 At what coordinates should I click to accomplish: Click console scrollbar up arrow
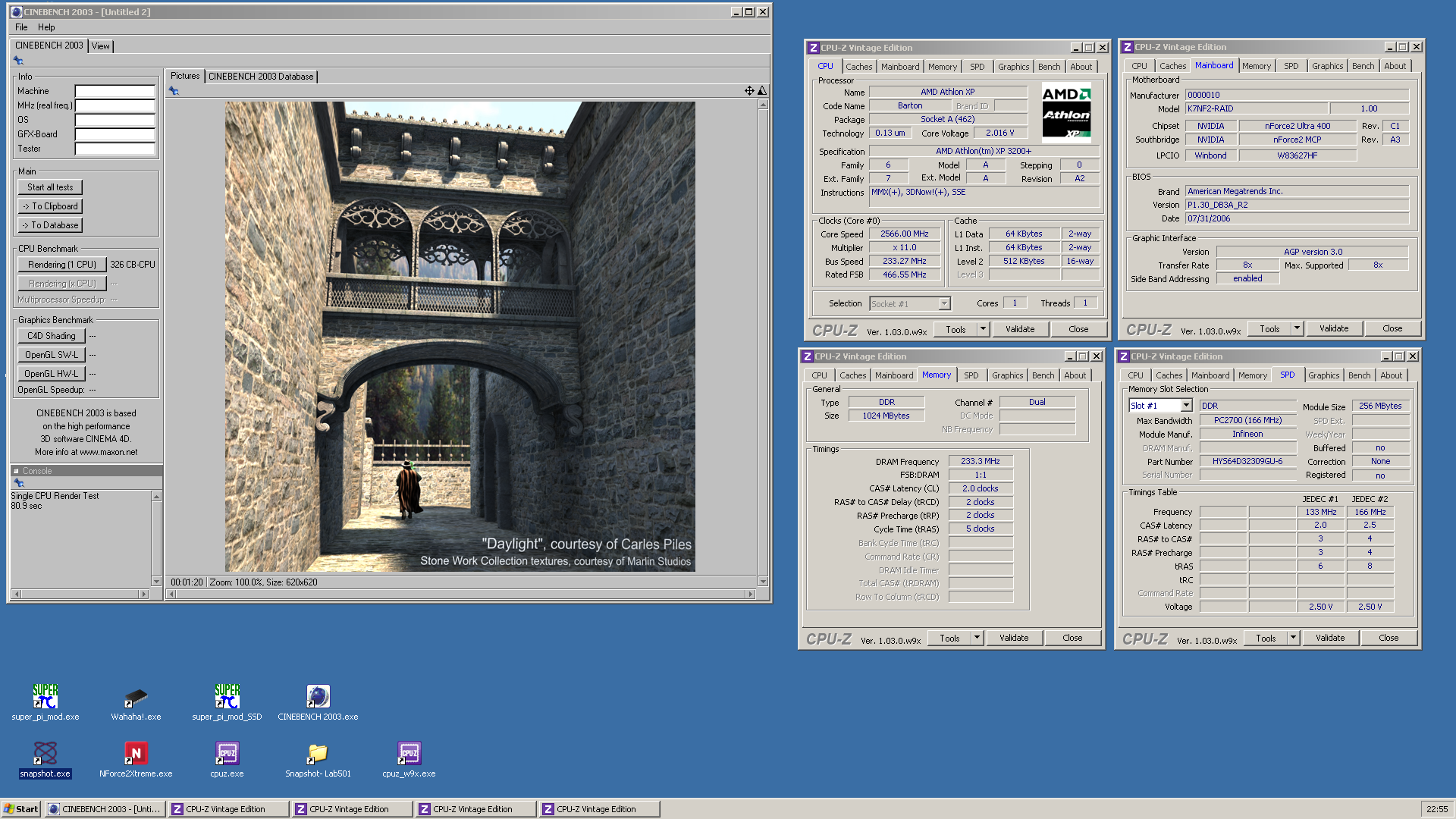pyautogui.click(x=156, y=497)
